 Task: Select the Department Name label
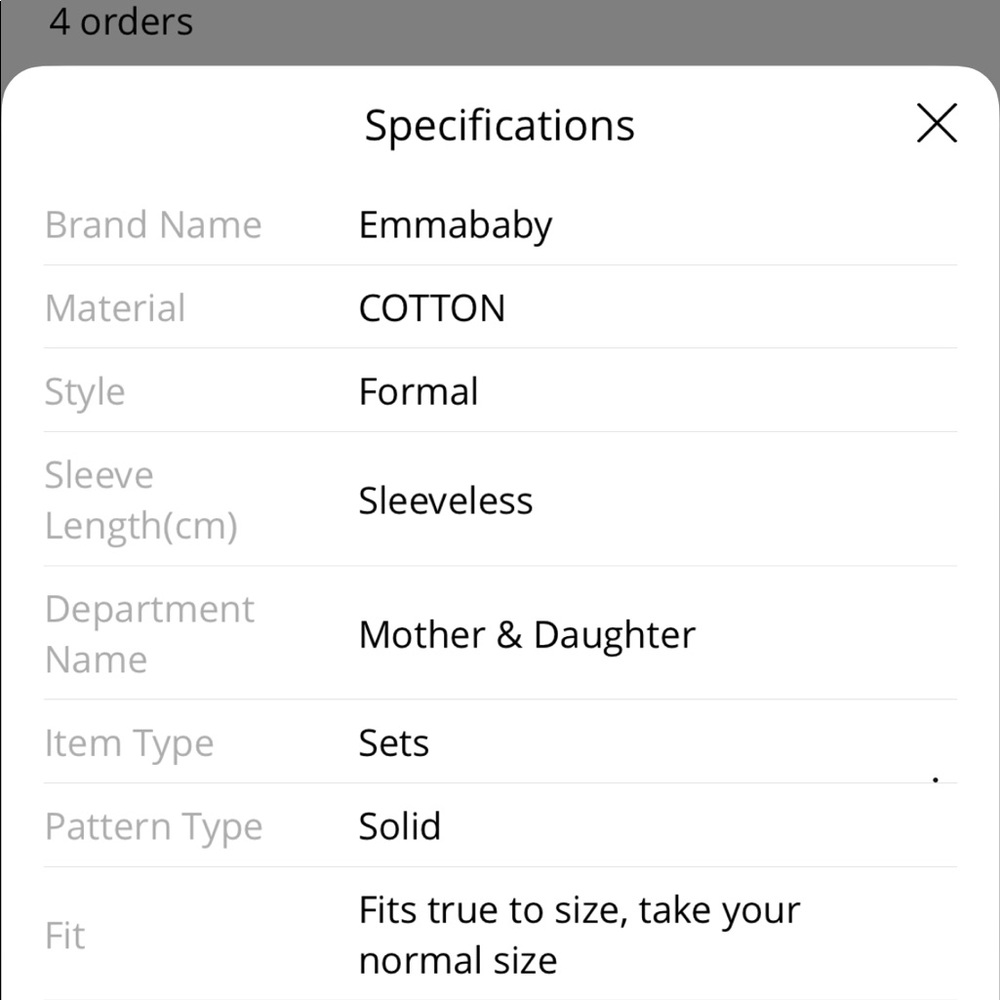(150, 634)
